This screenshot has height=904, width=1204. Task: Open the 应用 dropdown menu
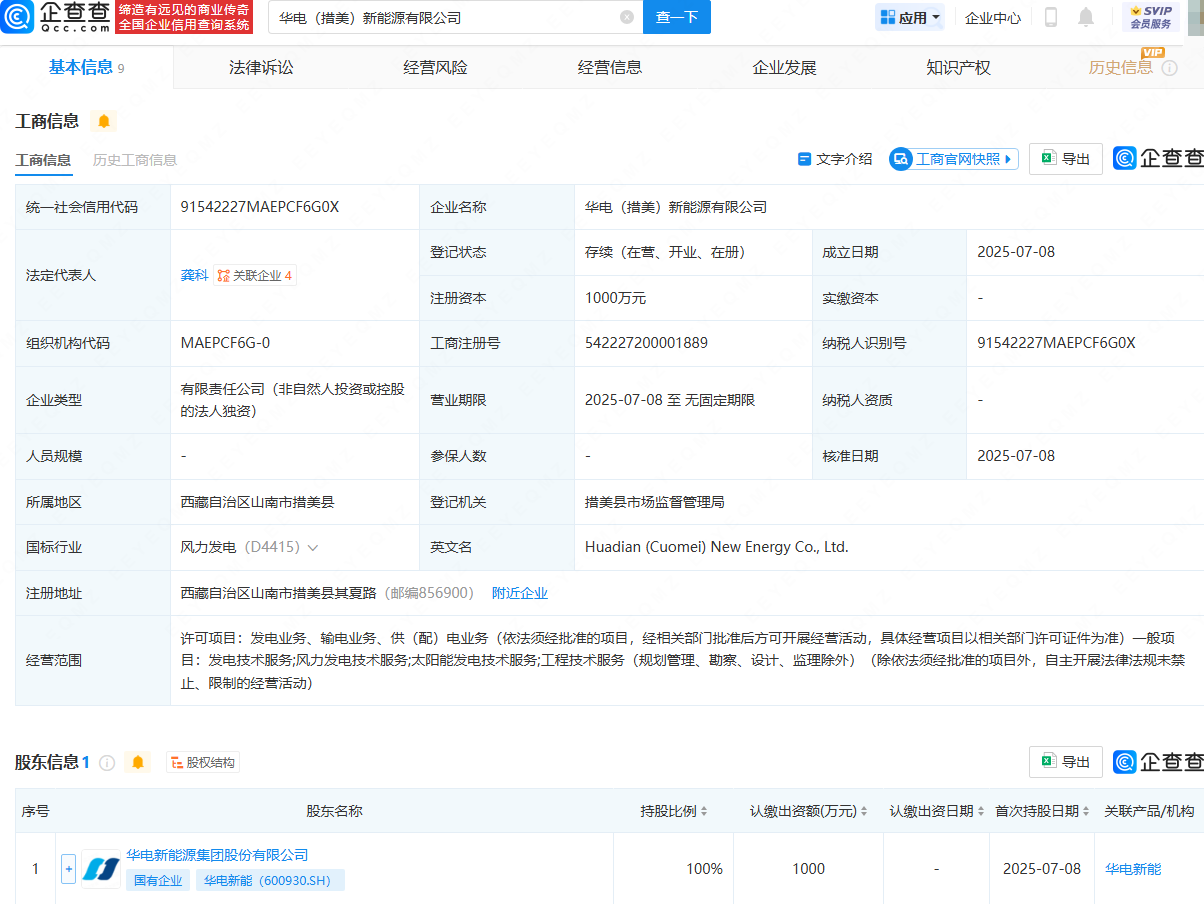point(910,17)
